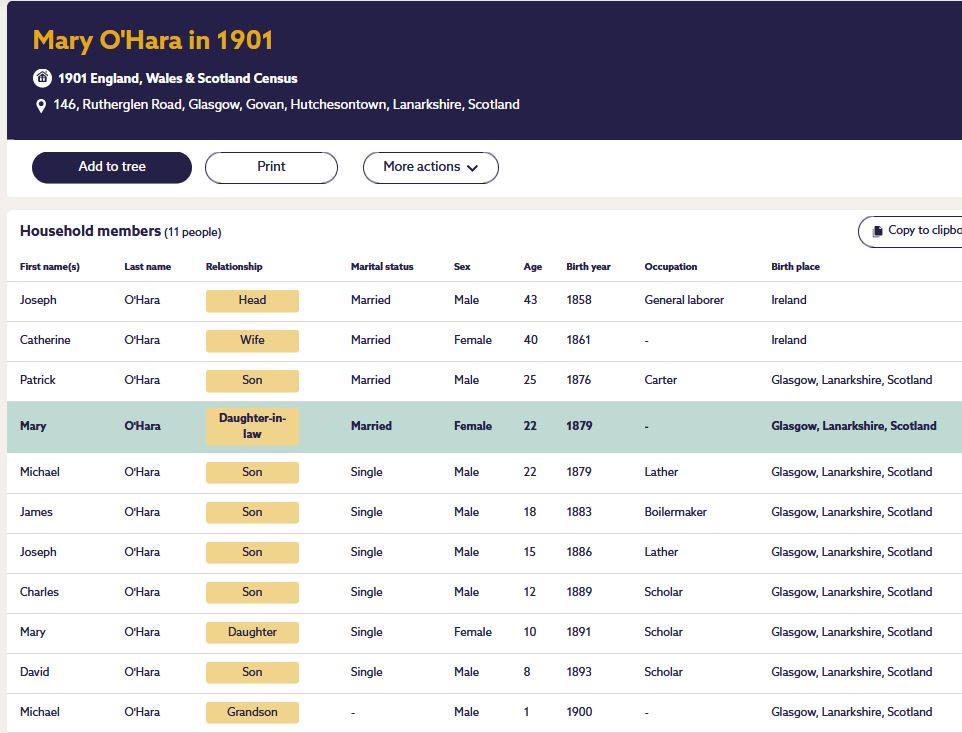Expand the More actions dropdown
Image resolution: width=962 pixels, height=733 pixels.
tap(430, 167)
